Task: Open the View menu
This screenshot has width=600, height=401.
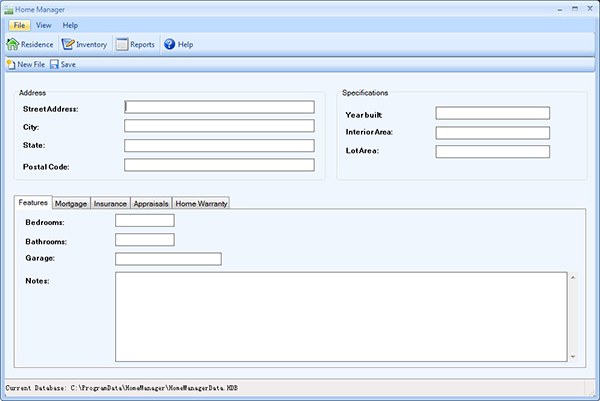Action: point(44,25)
